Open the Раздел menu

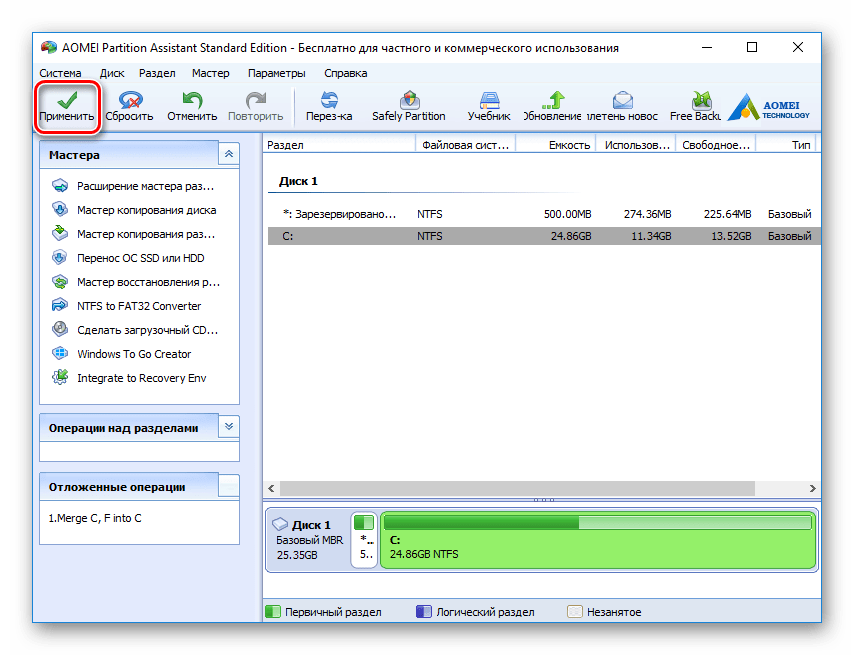(x=157, y=73)
